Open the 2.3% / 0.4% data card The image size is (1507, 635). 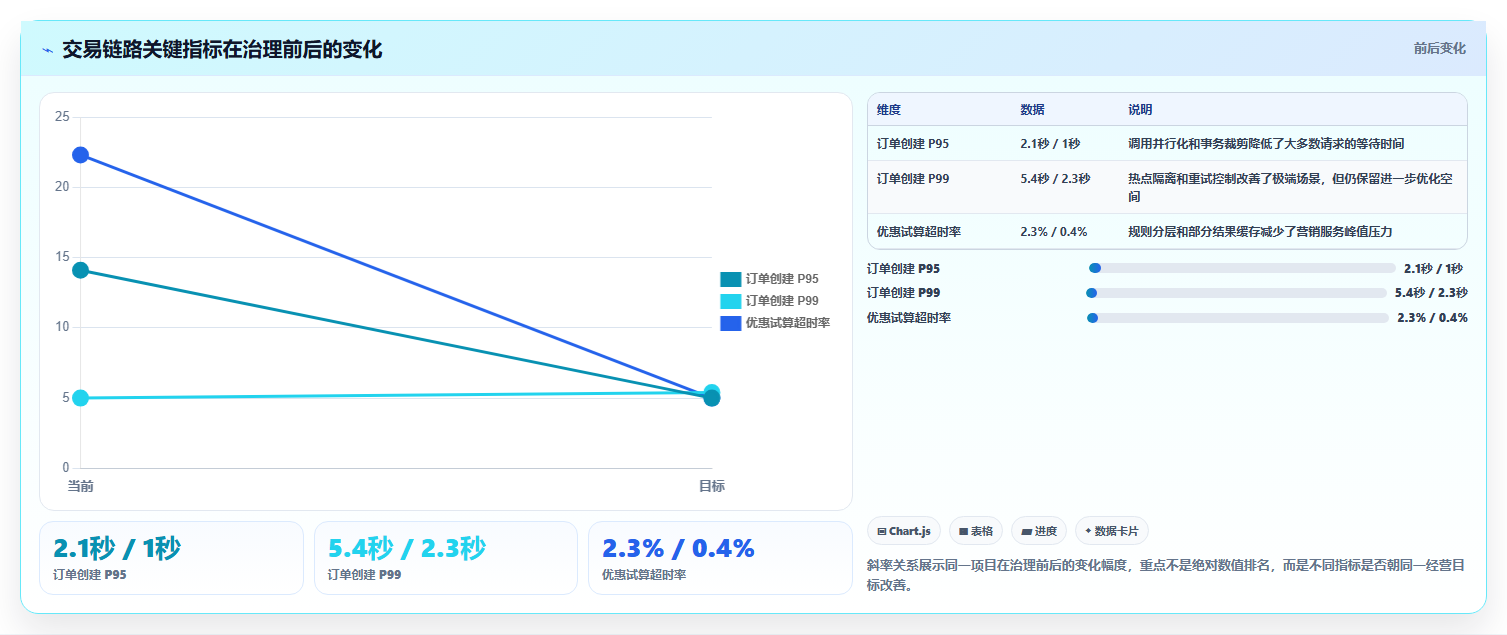point(720,558)
